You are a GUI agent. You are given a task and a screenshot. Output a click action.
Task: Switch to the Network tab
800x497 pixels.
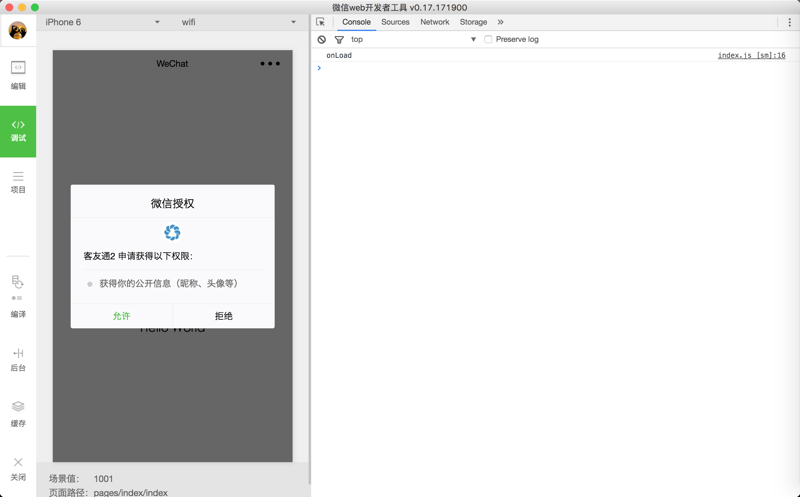click(x=435, y=22)
